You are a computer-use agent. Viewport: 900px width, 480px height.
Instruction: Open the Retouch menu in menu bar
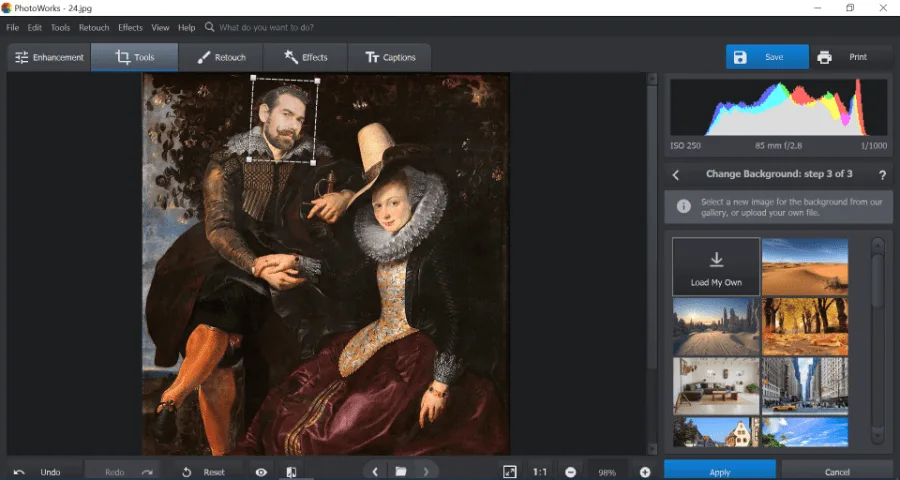[x=94, y=27]
